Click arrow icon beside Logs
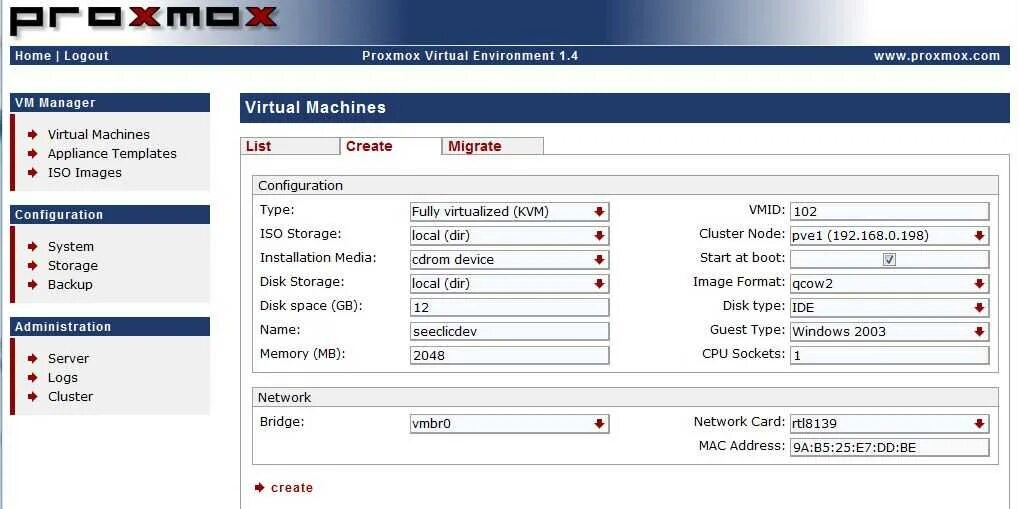 click(33, 378)
